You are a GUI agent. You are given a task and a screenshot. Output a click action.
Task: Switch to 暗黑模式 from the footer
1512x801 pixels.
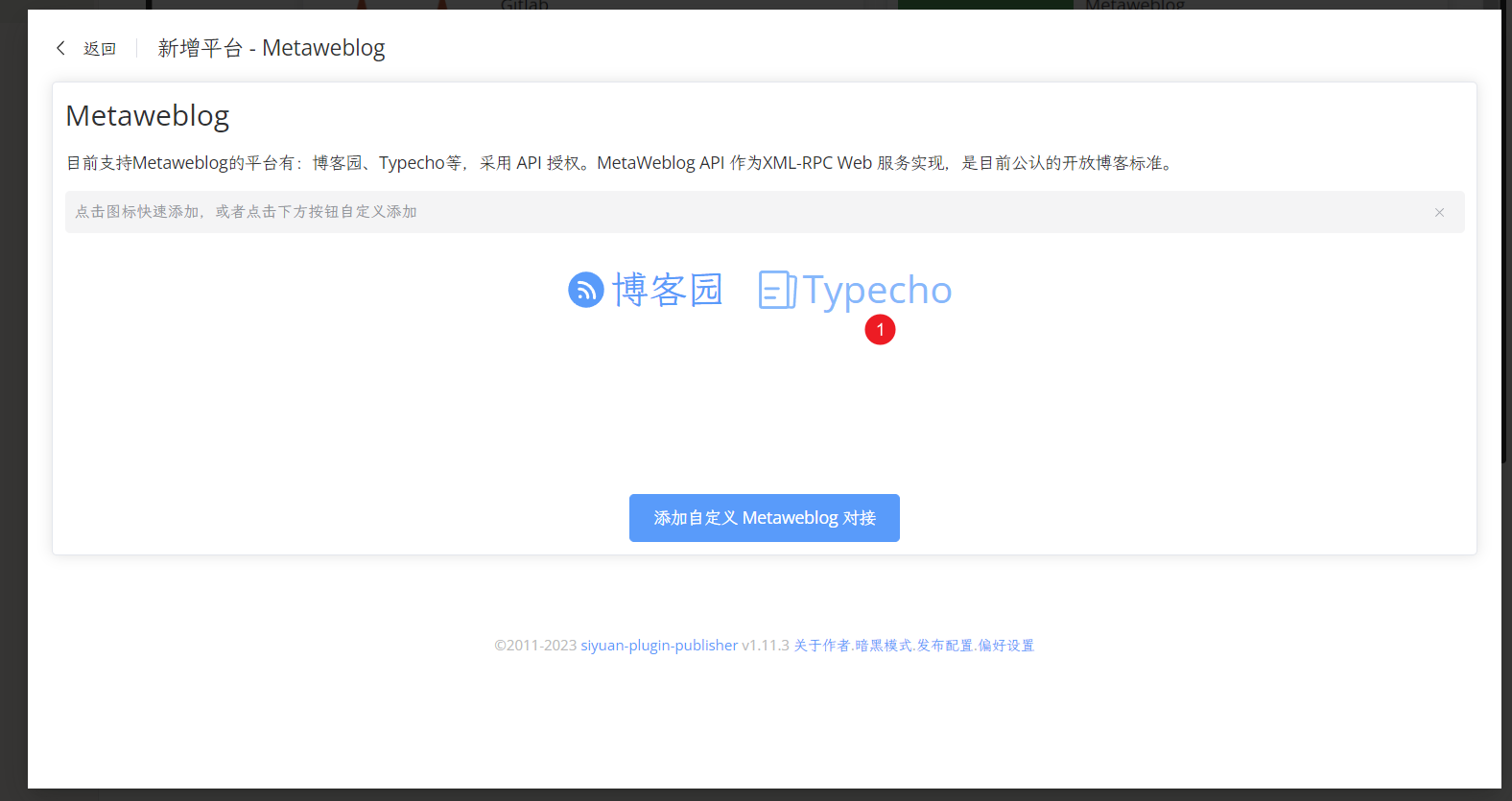(x=884, y=646)
